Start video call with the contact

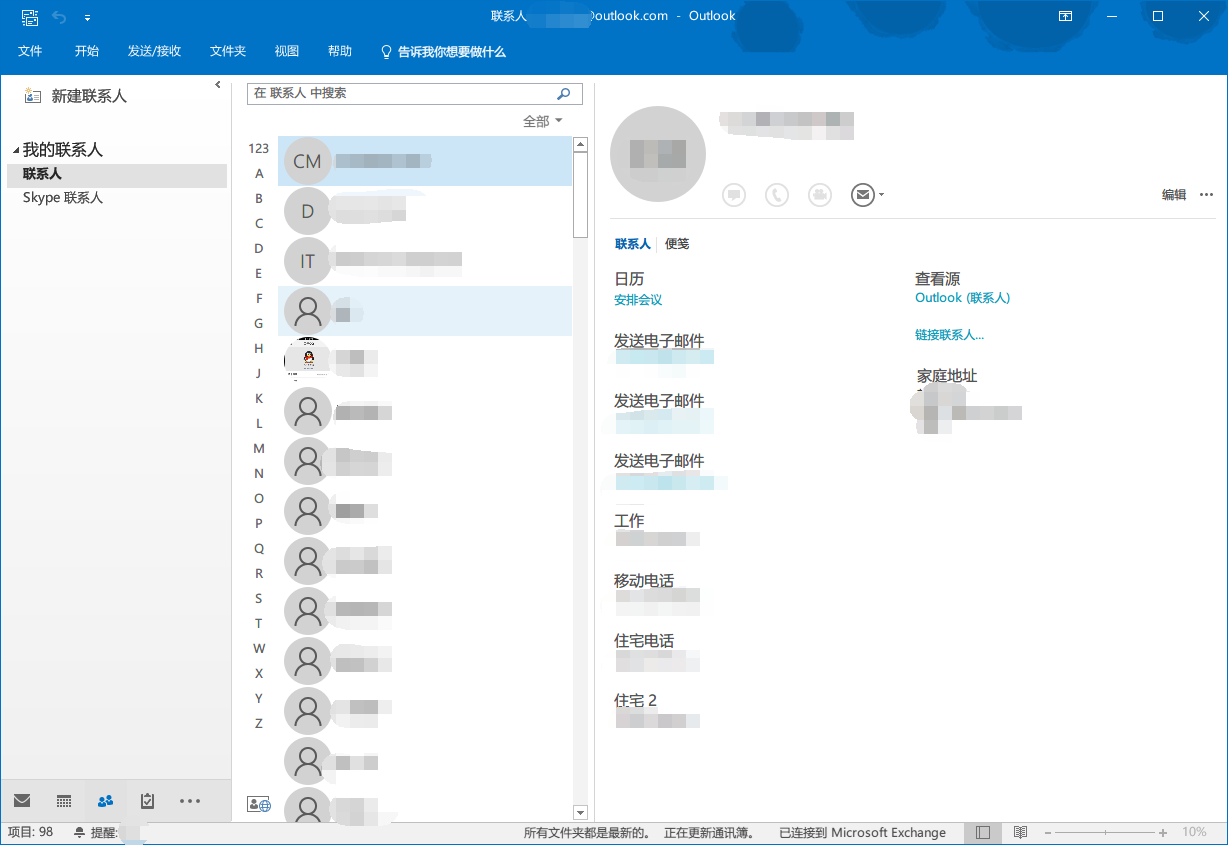tap(820, 195)
